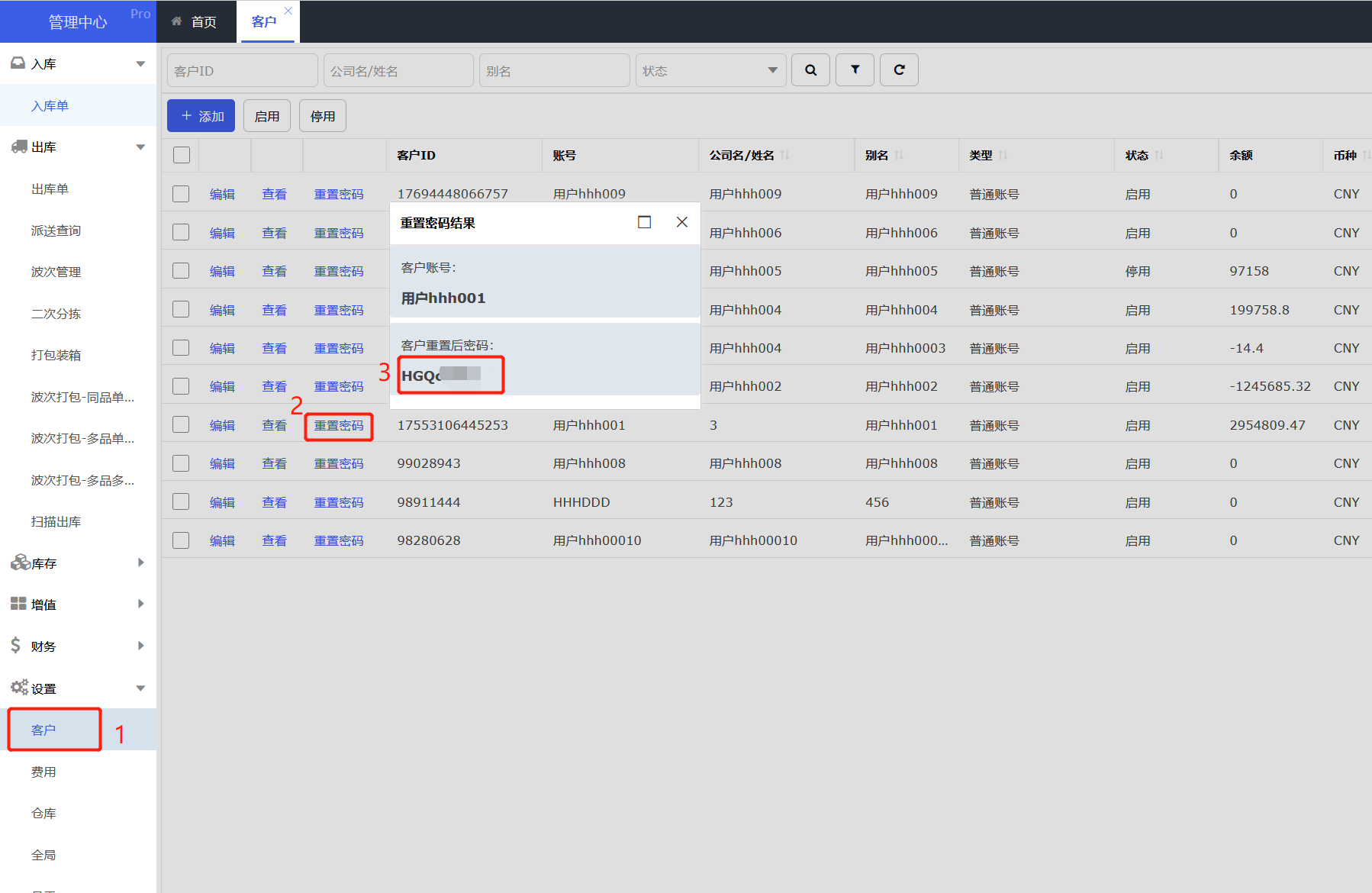Open 出库单 in the sidebar
1372x893 pixels.
(x=50, y=189)
